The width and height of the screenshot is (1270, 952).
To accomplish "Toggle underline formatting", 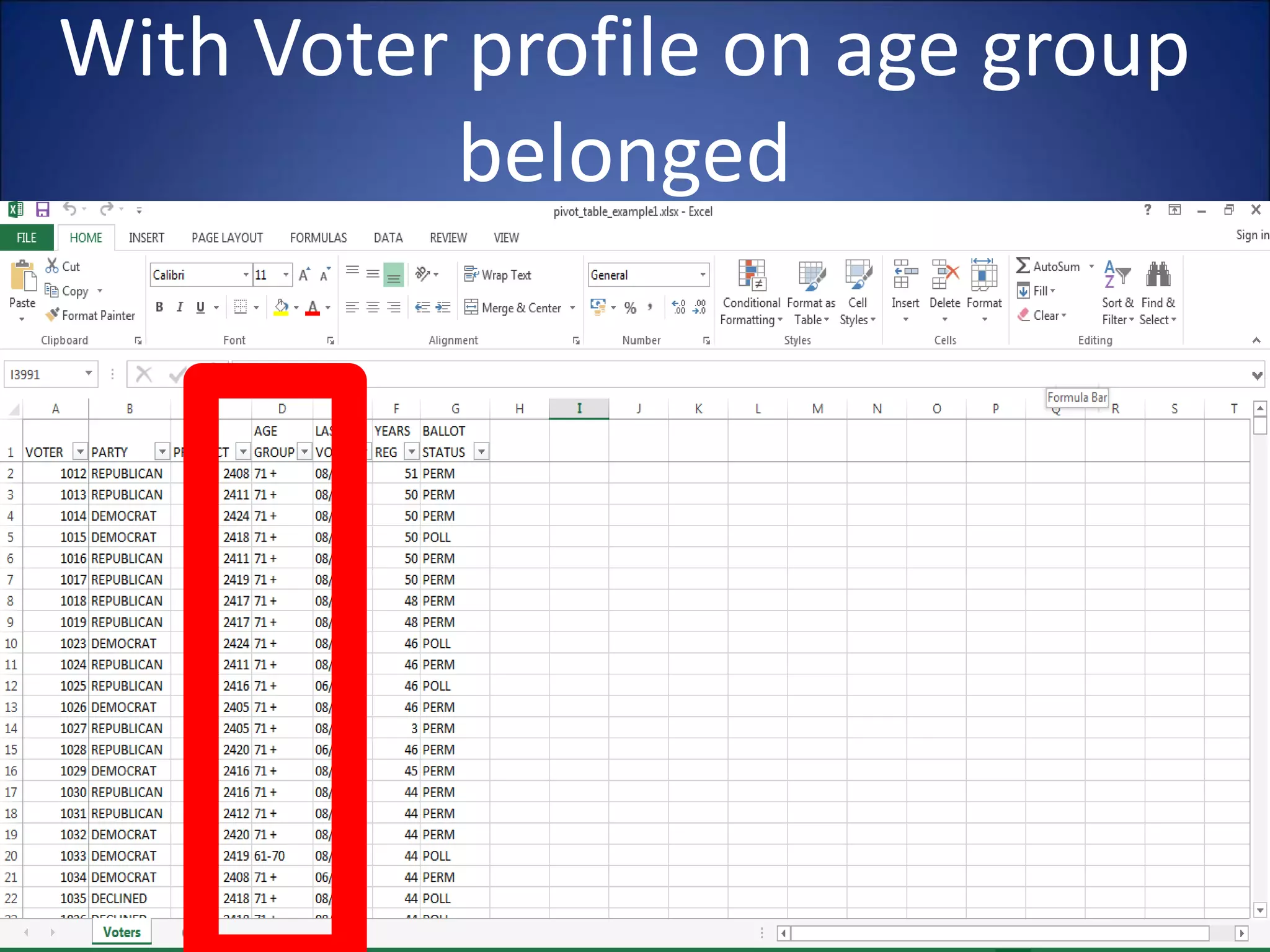I will pos(200,307).
